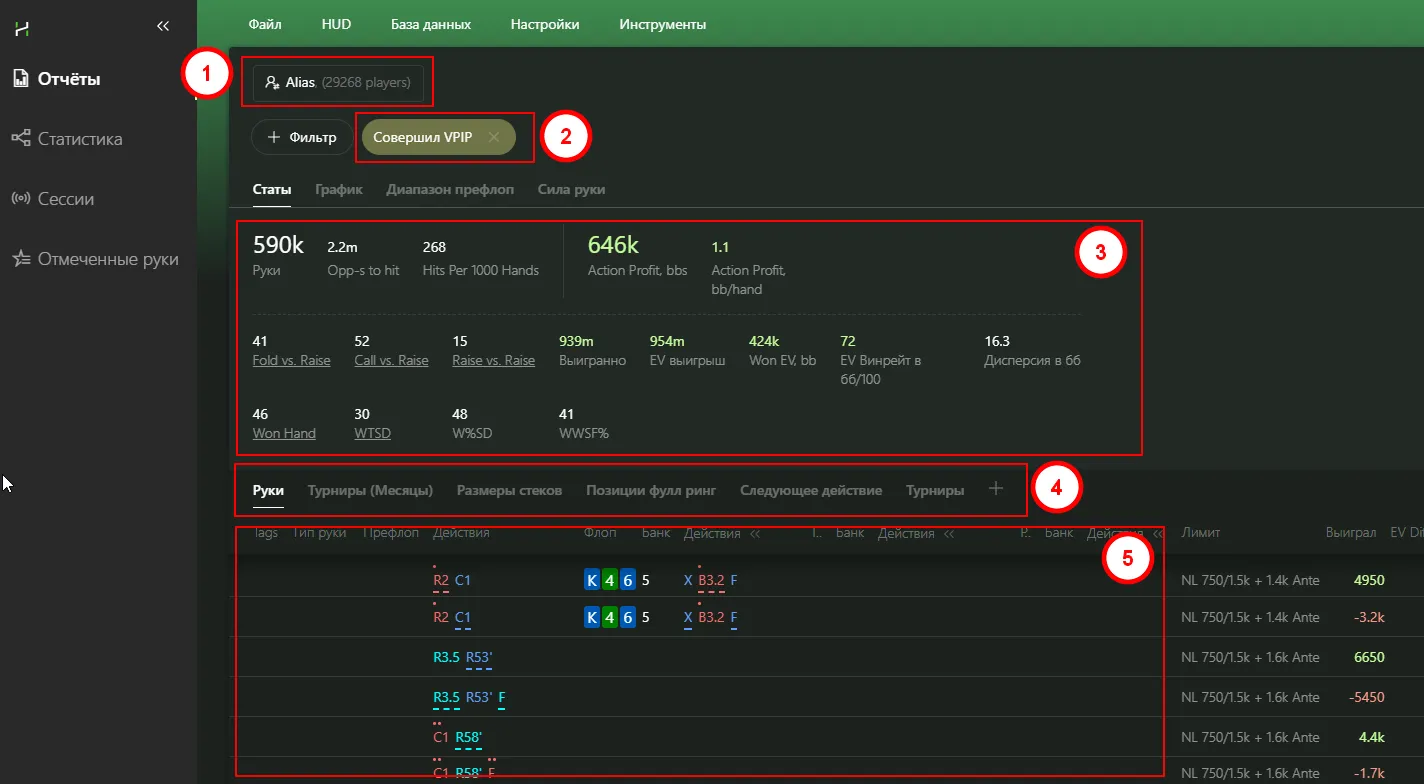Click the Фильтр add button
This screenshot has height=784, width=1424.
pos(302,138)
